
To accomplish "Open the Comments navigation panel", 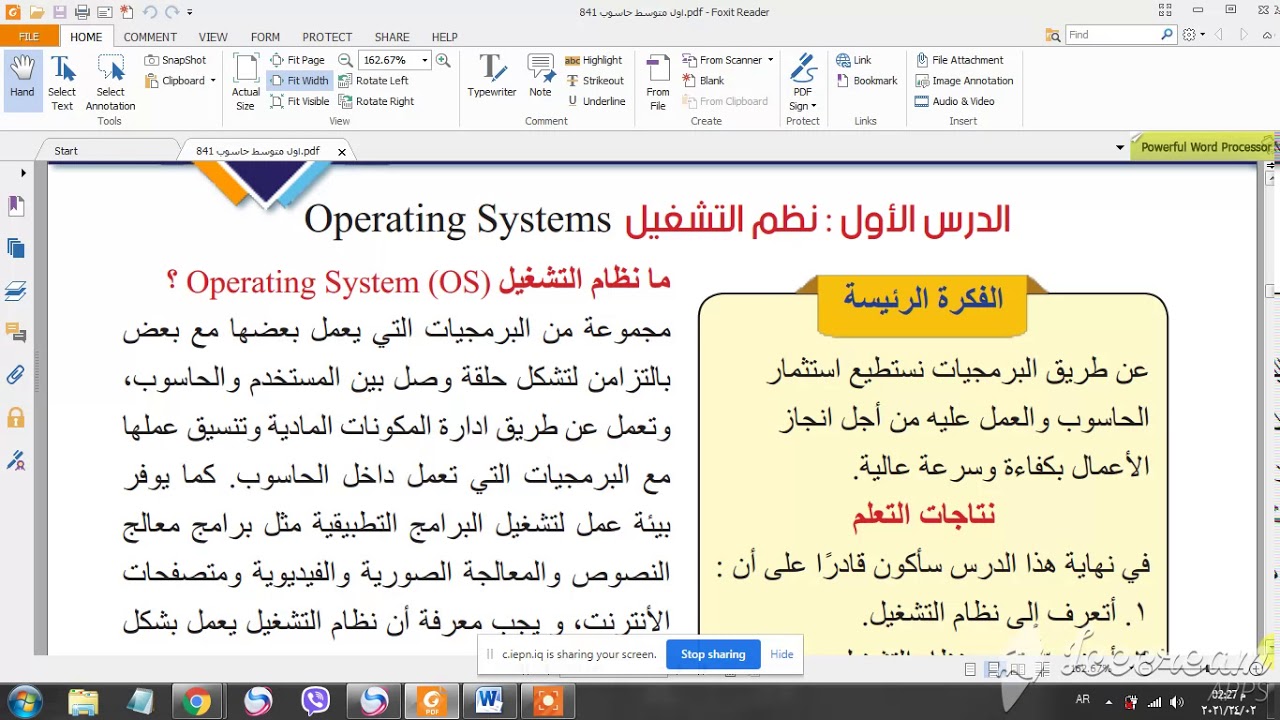I will 15,332.
